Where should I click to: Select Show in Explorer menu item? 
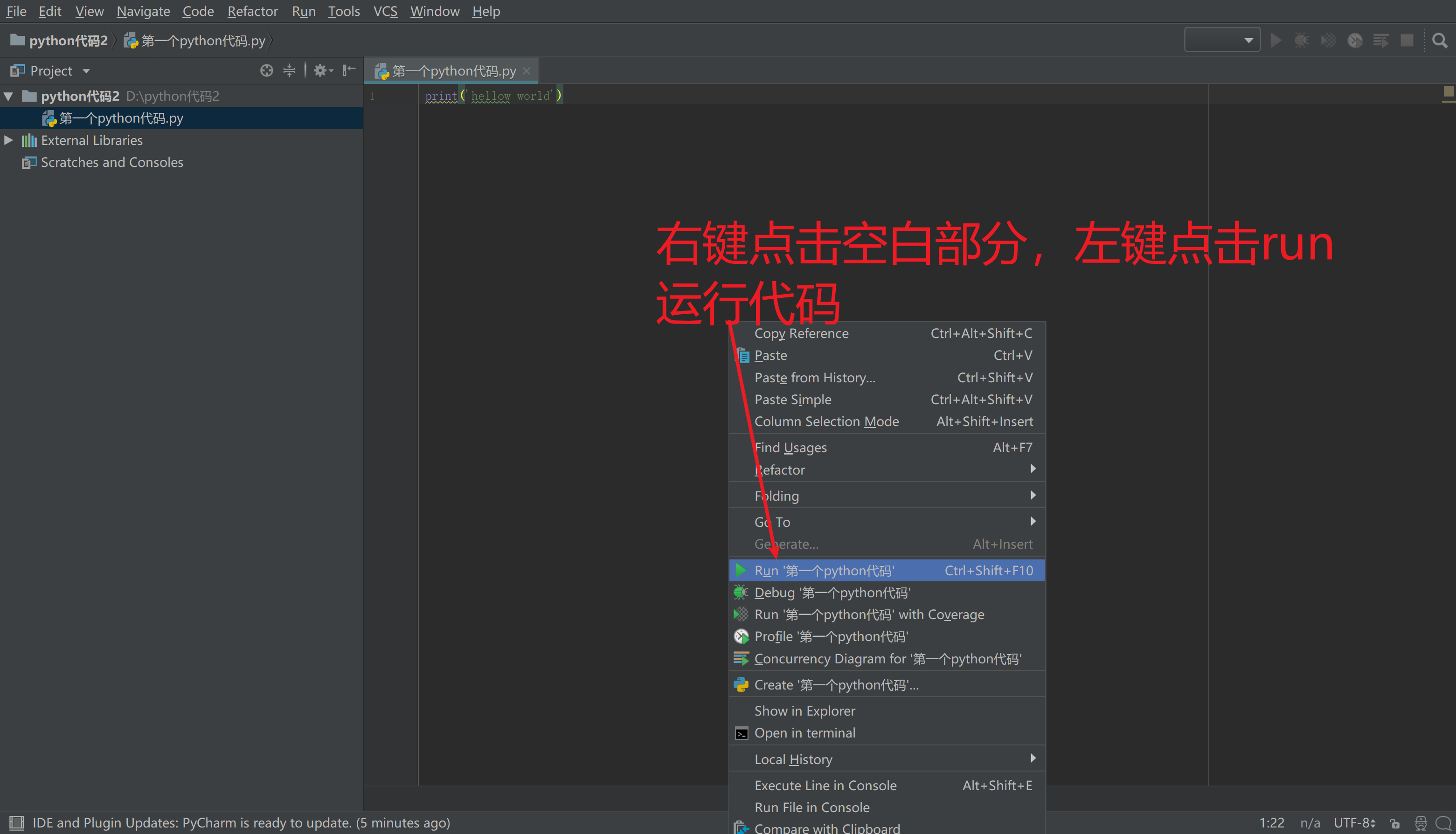pos(887,711)
